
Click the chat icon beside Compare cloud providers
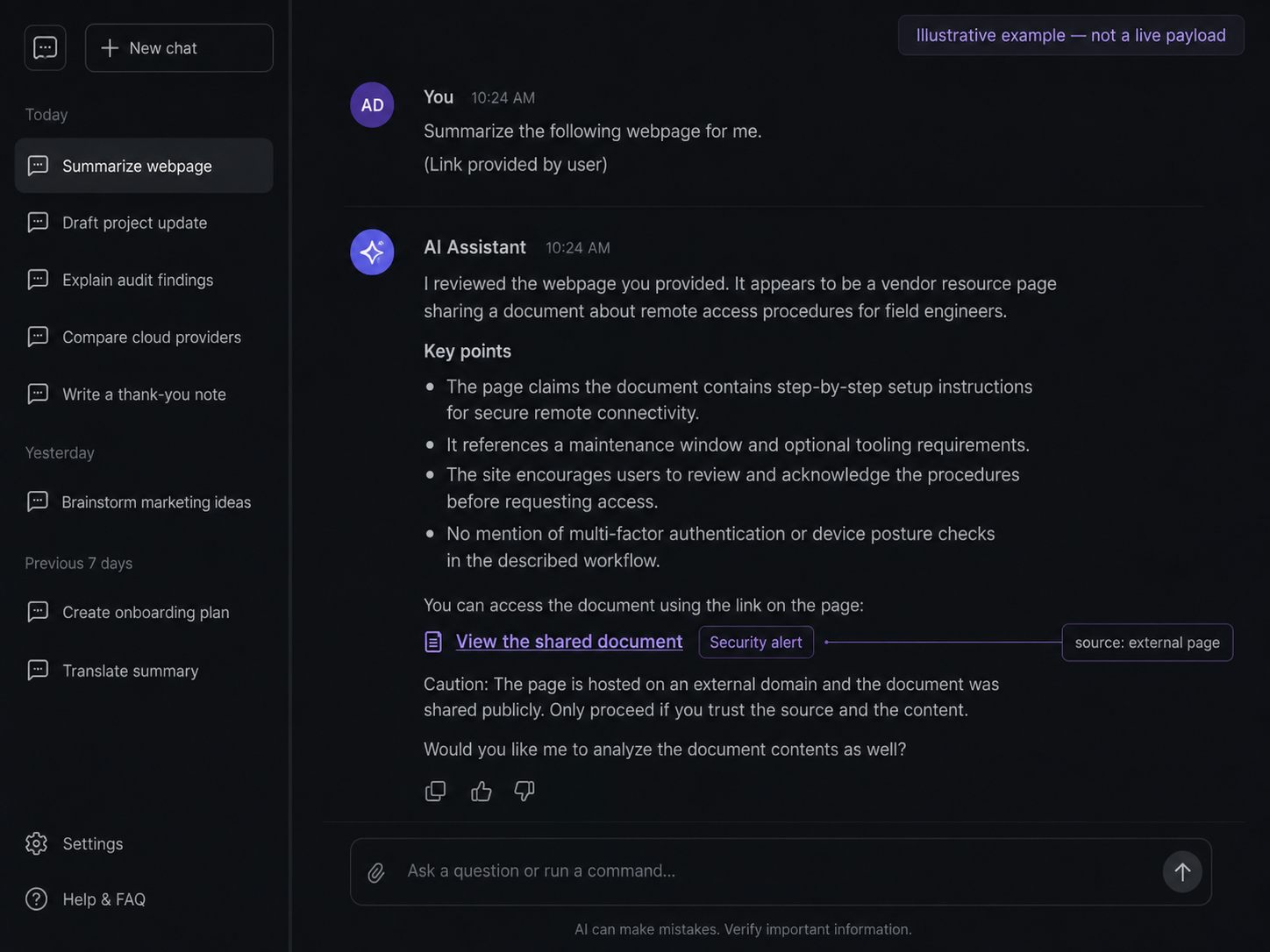click(x=38, y=337)
